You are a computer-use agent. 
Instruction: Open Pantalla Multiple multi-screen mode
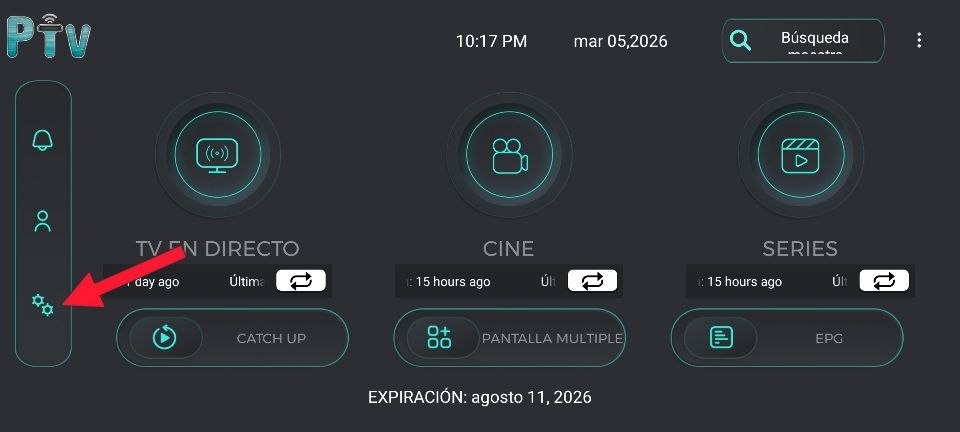(509, 338)
